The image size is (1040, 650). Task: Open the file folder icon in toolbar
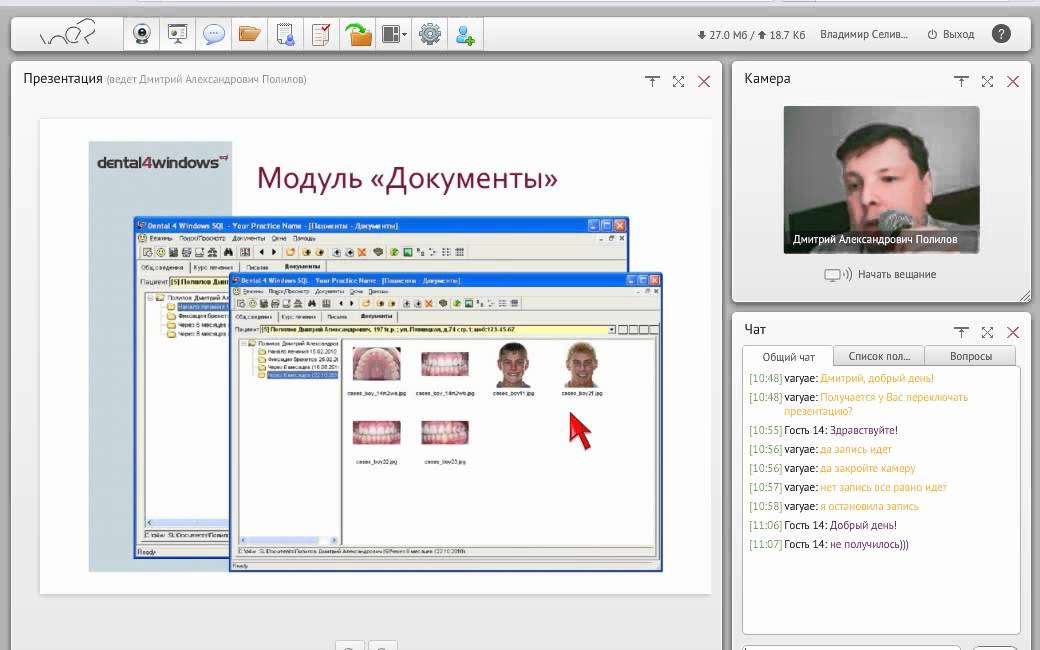pos(249,34)
